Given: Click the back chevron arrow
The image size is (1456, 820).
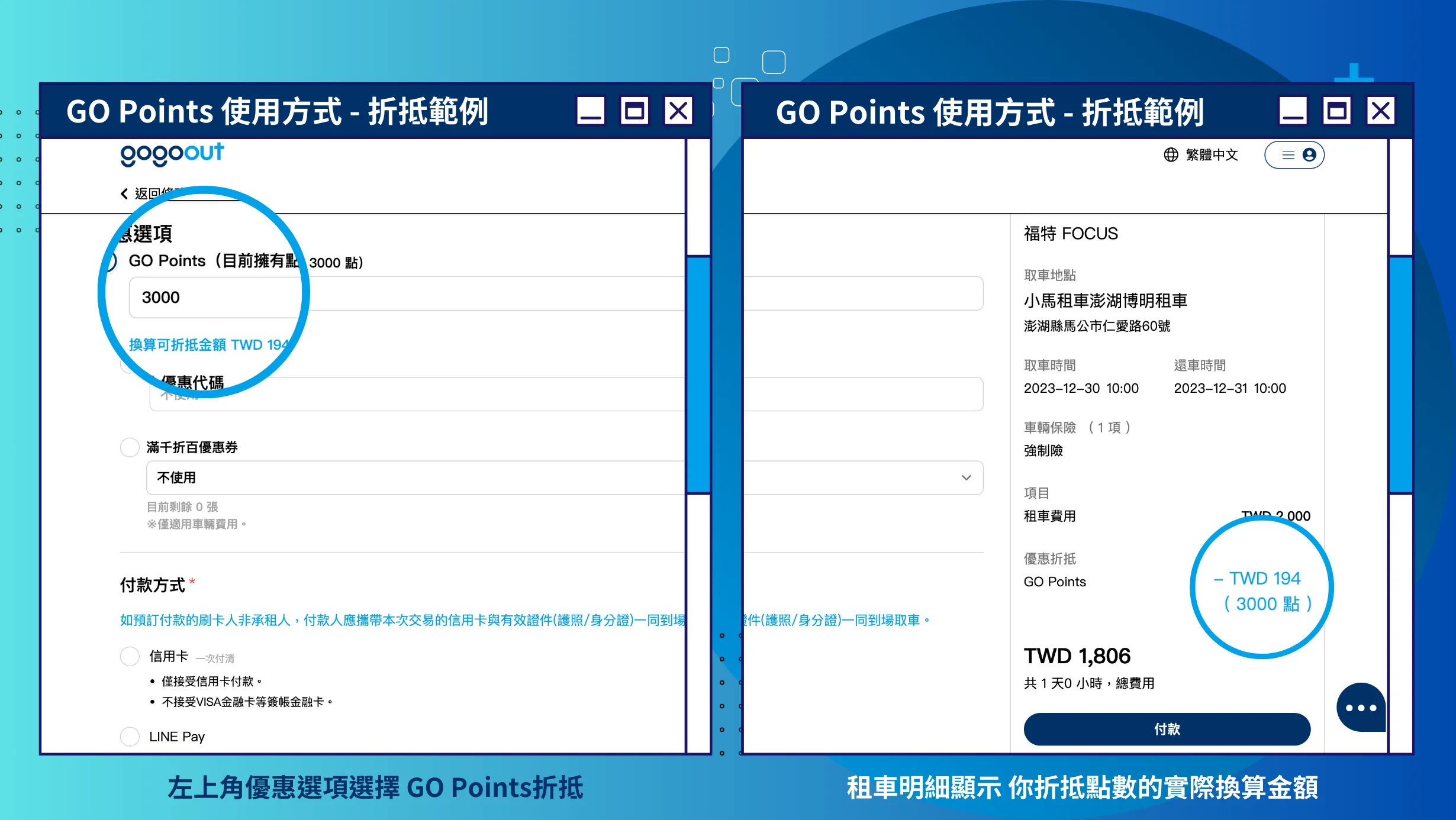Looking at the screenshot, I should tap(124, 193).
